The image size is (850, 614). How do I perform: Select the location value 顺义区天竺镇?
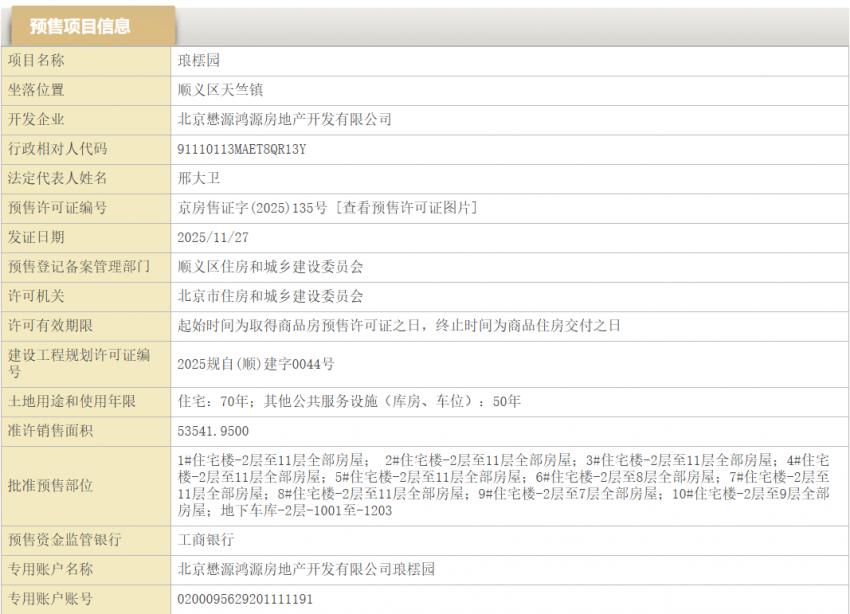(x=220, y=90)
